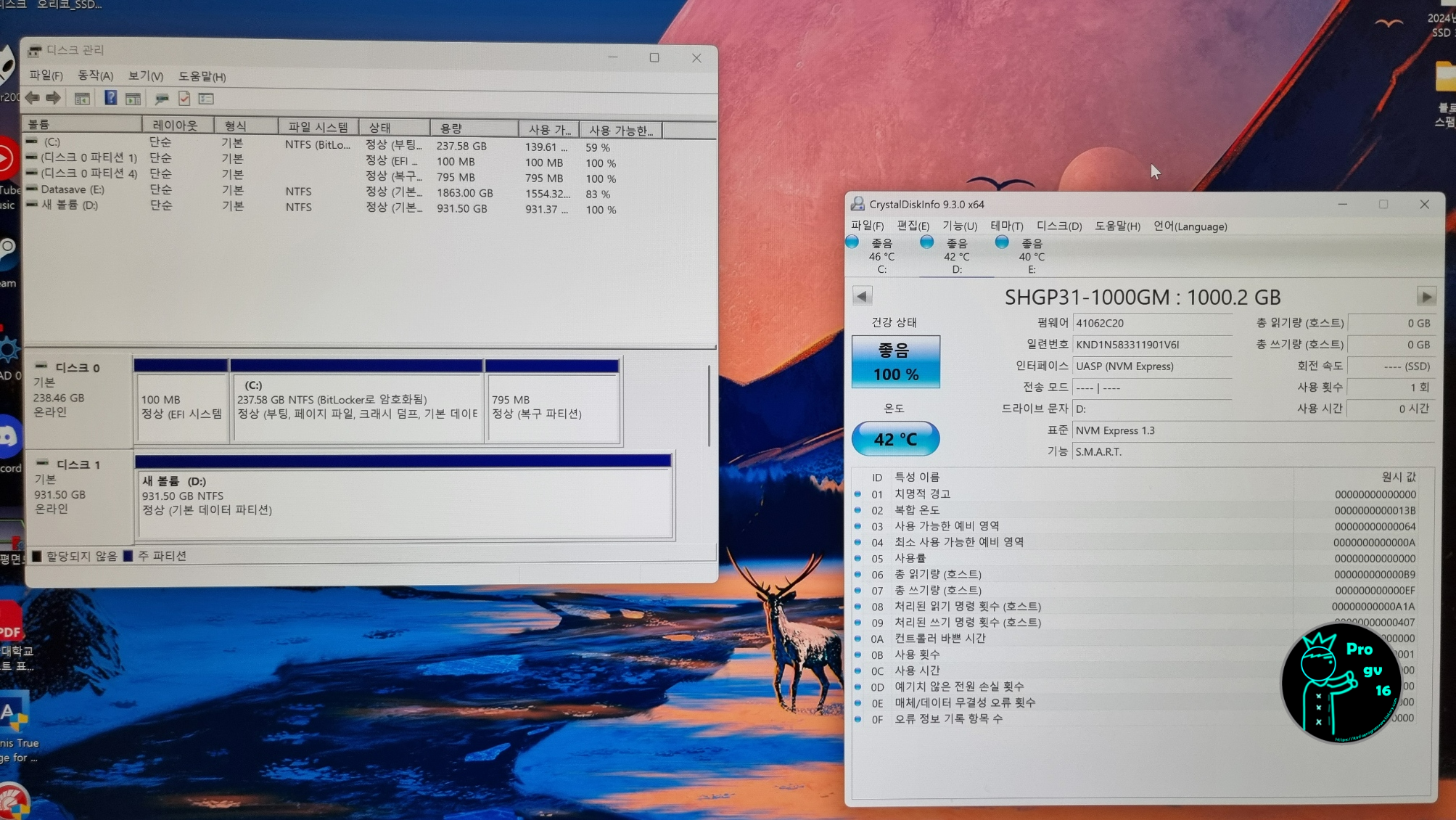Open the 기능(U) menu in CrystalDiskInfo
Image resolution: width=1456 pixels, height=820 pixels.
click(959, 226)
